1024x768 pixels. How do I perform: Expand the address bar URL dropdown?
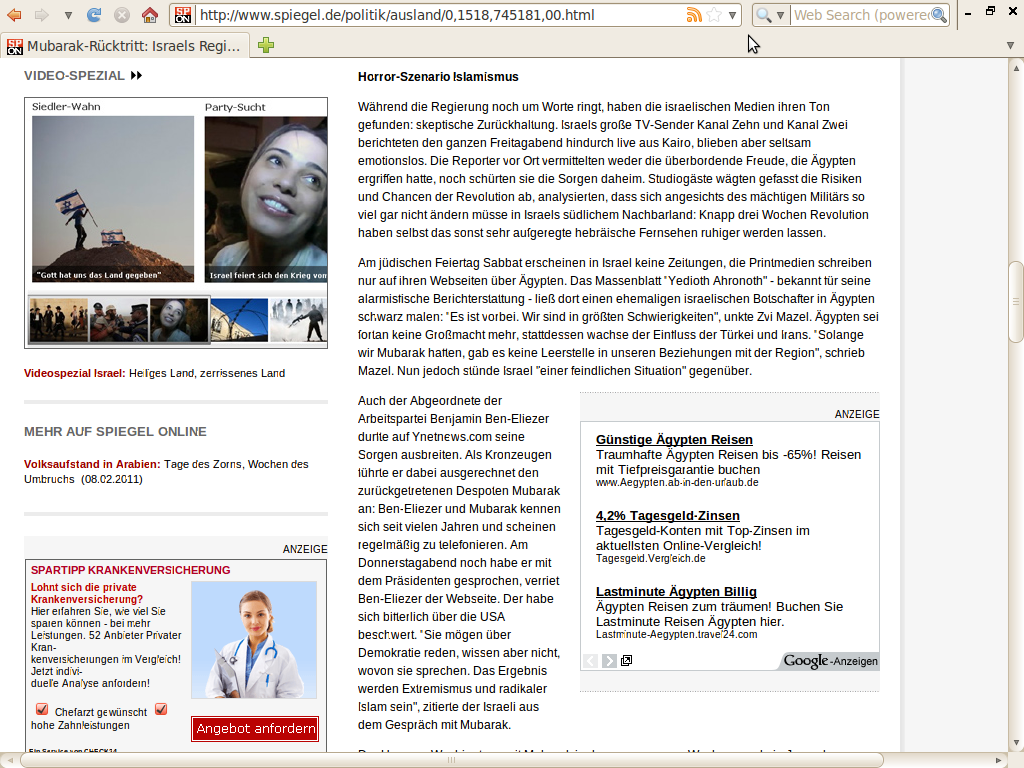click(x=733, y=15)
